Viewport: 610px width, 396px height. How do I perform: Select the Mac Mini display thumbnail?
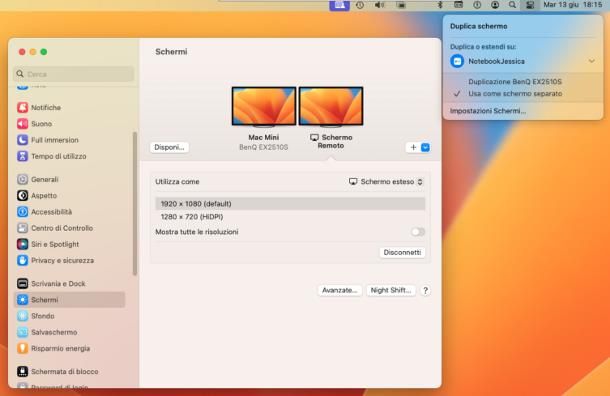coord(264,106)
